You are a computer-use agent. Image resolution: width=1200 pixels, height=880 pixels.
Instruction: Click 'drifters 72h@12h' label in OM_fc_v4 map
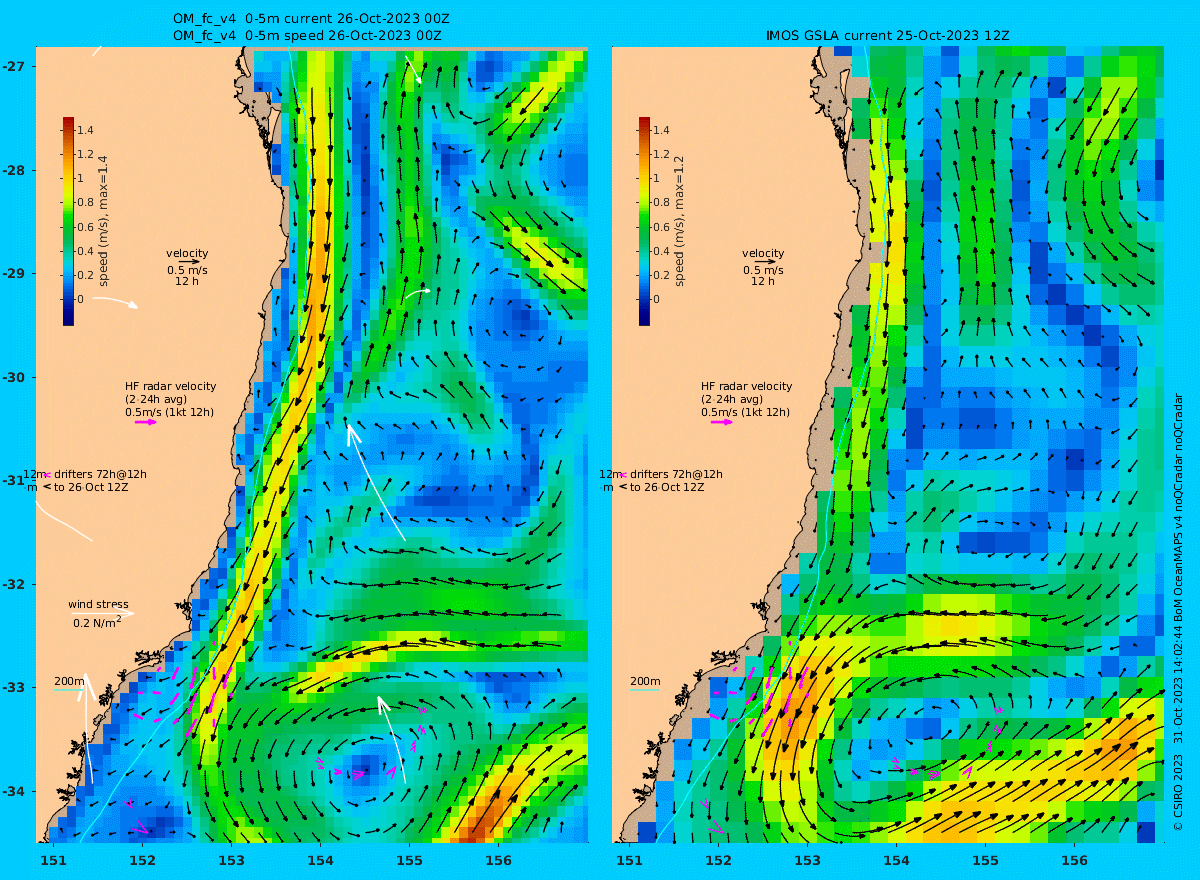pos(100,474)
